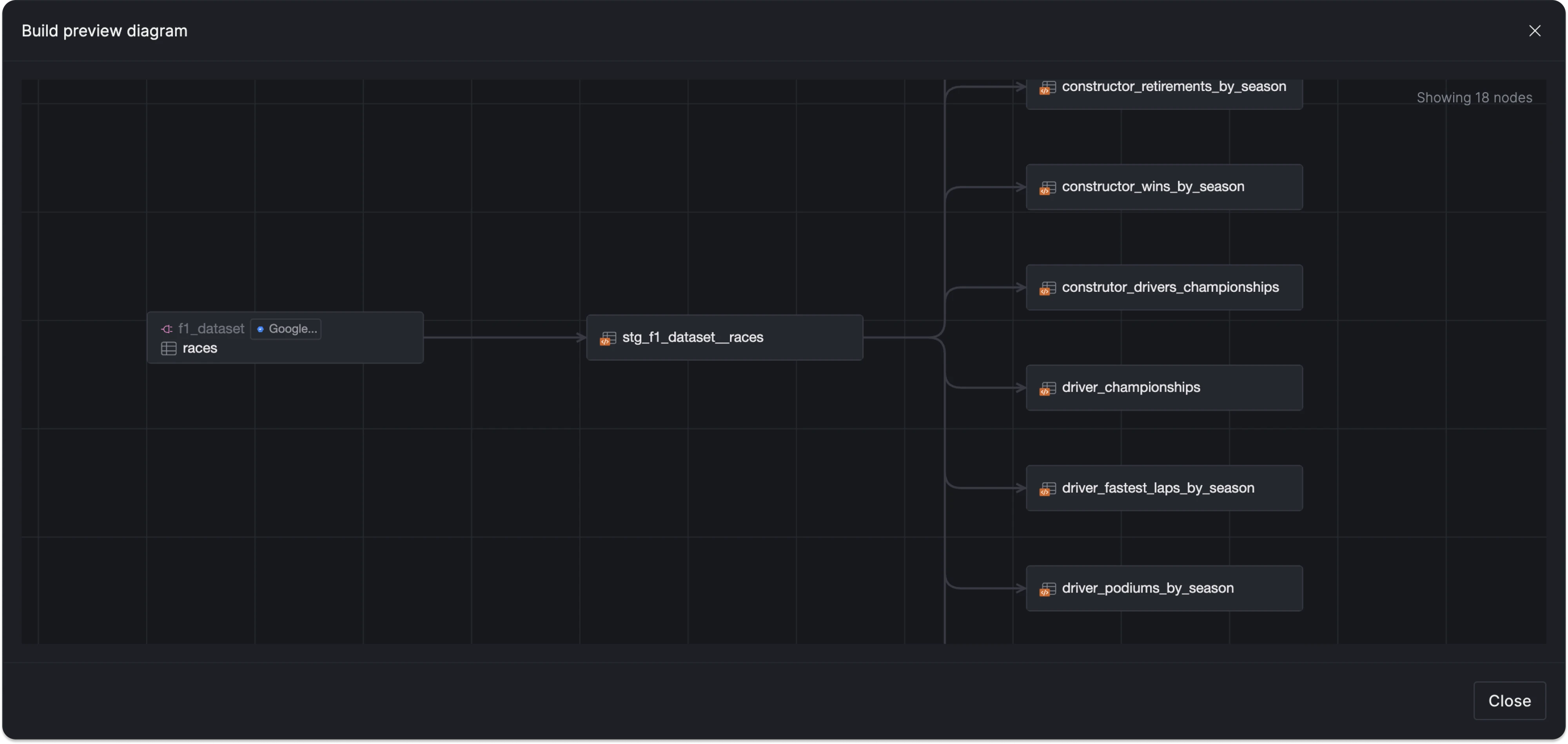1568x744 pixels.
Task: Click the blue Google service icon in the badge
Action: click(x=261, y=329)
